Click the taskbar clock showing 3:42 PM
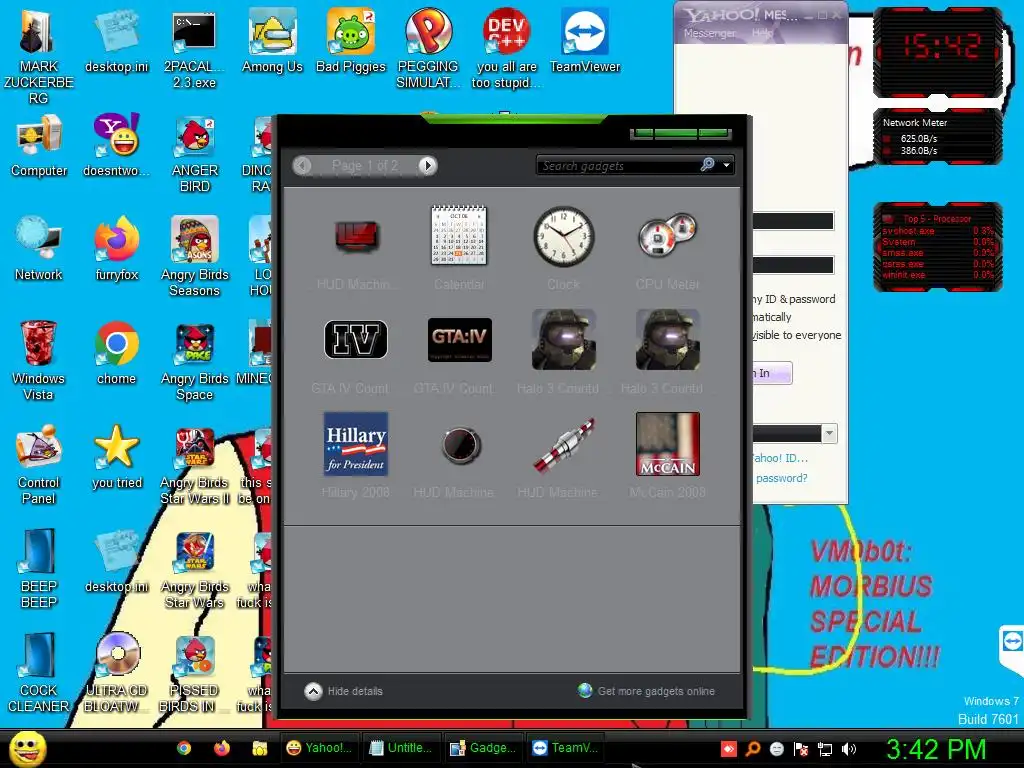The image size is (1024, 768). click(936, 749)
